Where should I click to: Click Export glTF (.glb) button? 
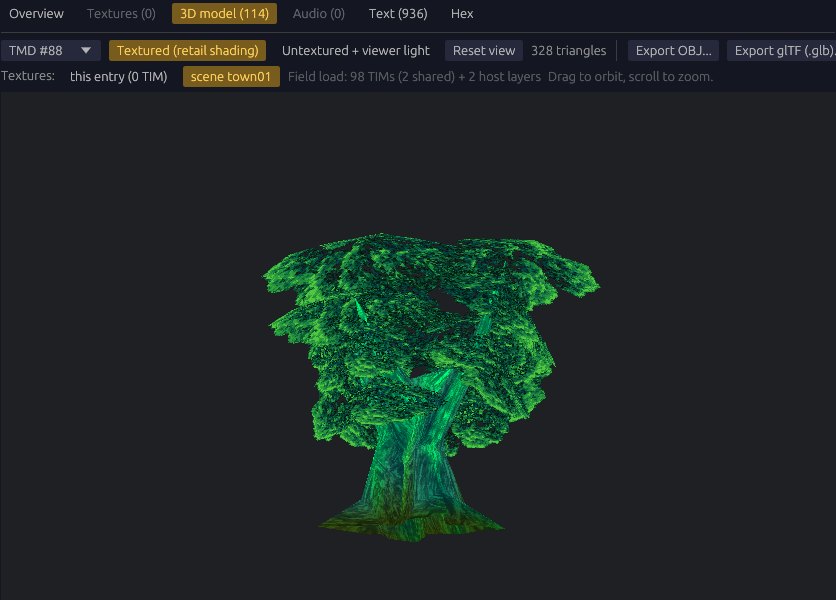782,51
